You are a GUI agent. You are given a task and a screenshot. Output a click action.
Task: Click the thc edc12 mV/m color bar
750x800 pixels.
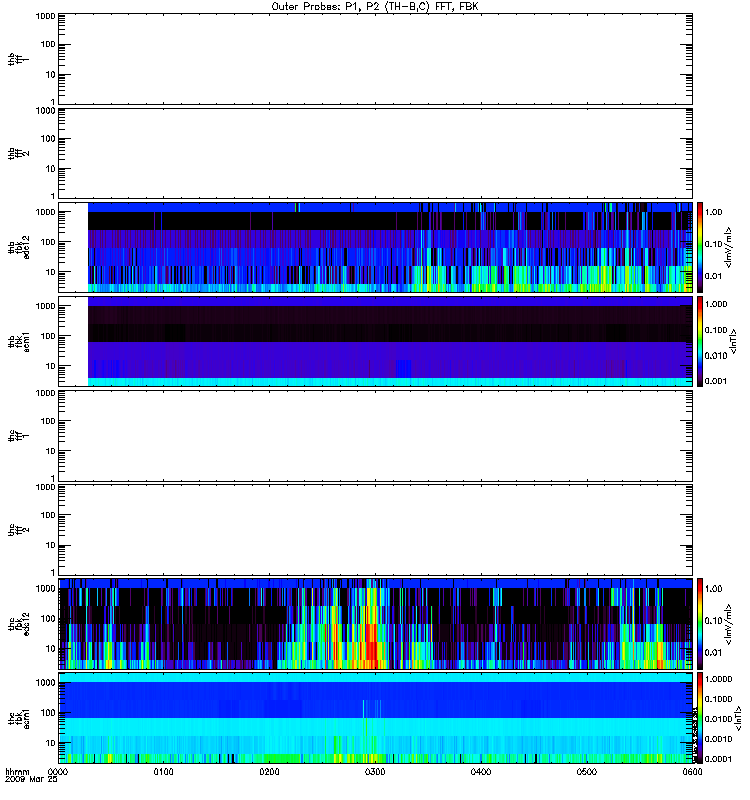(x=700, y=624)
